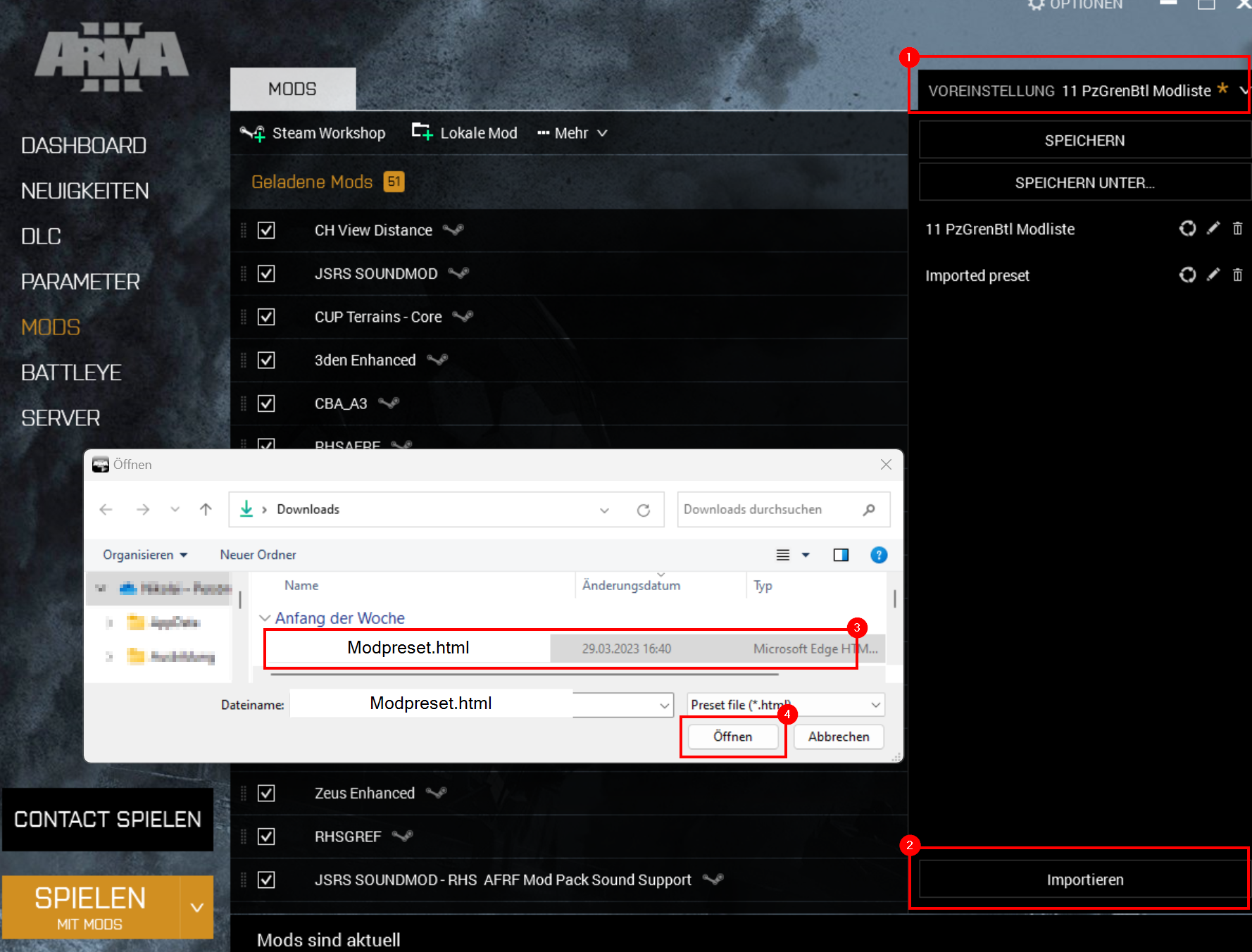The height and width of the screenshot is (952, 1252).
Task: Go forward in file dialog
Action: [143, 509]
